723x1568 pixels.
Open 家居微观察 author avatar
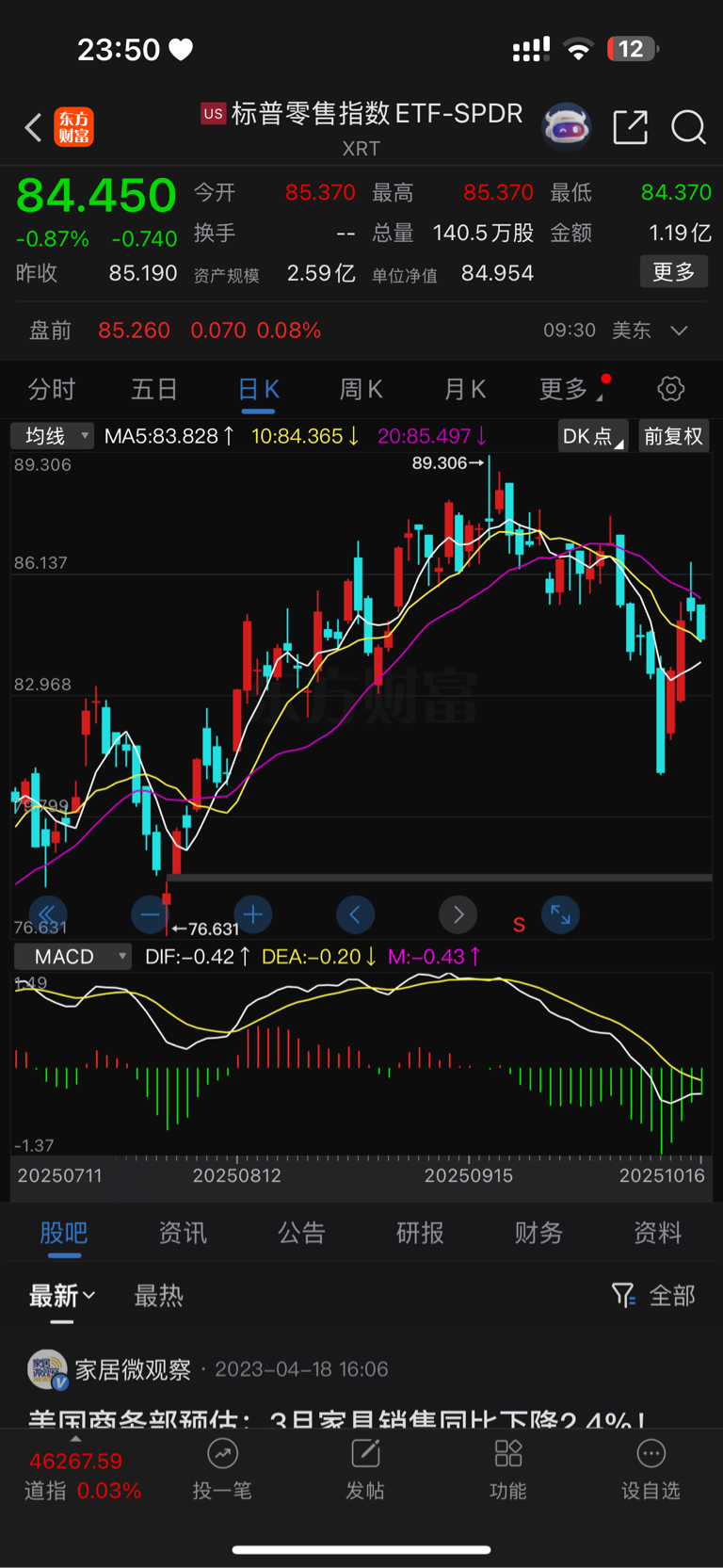tap(47, 1369)
